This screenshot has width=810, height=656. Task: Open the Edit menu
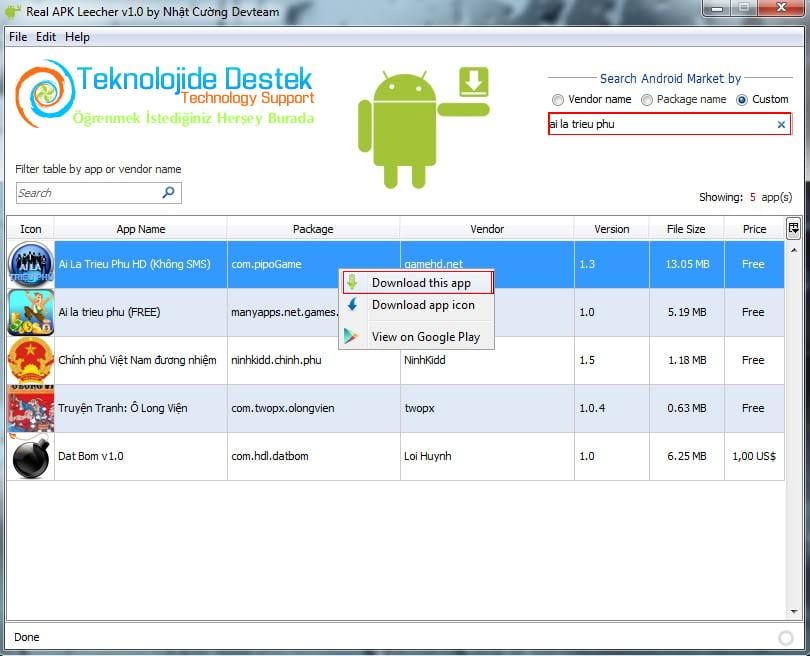46,37
